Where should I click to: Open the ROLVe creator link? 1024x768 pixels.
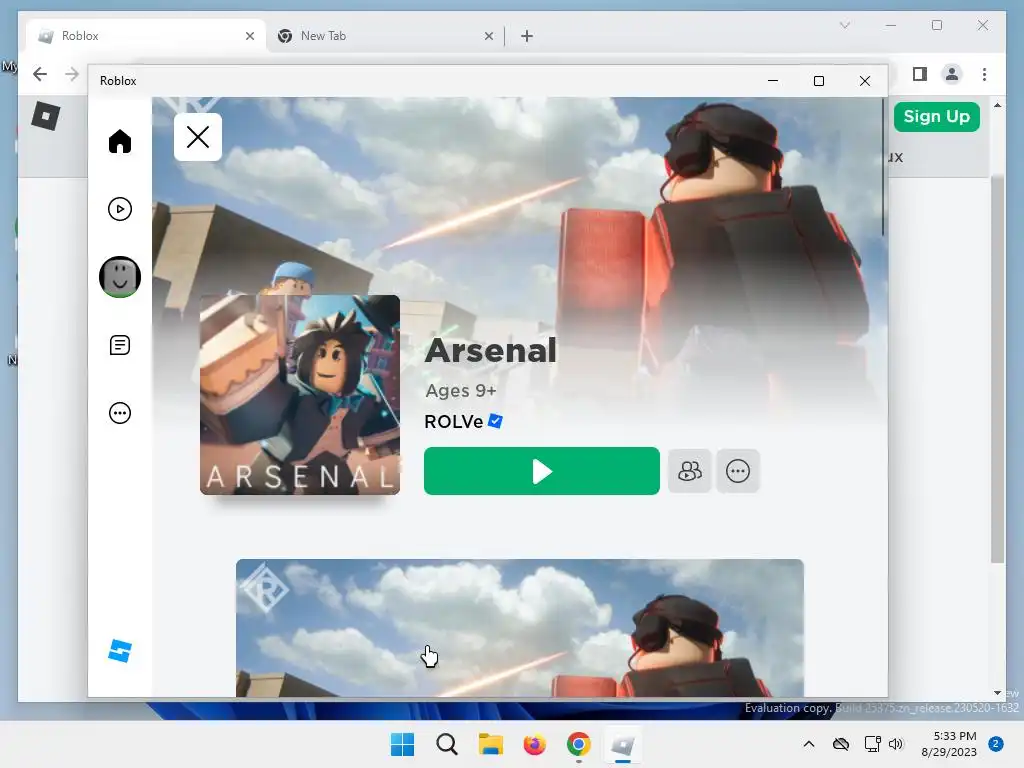coord(453,422)
